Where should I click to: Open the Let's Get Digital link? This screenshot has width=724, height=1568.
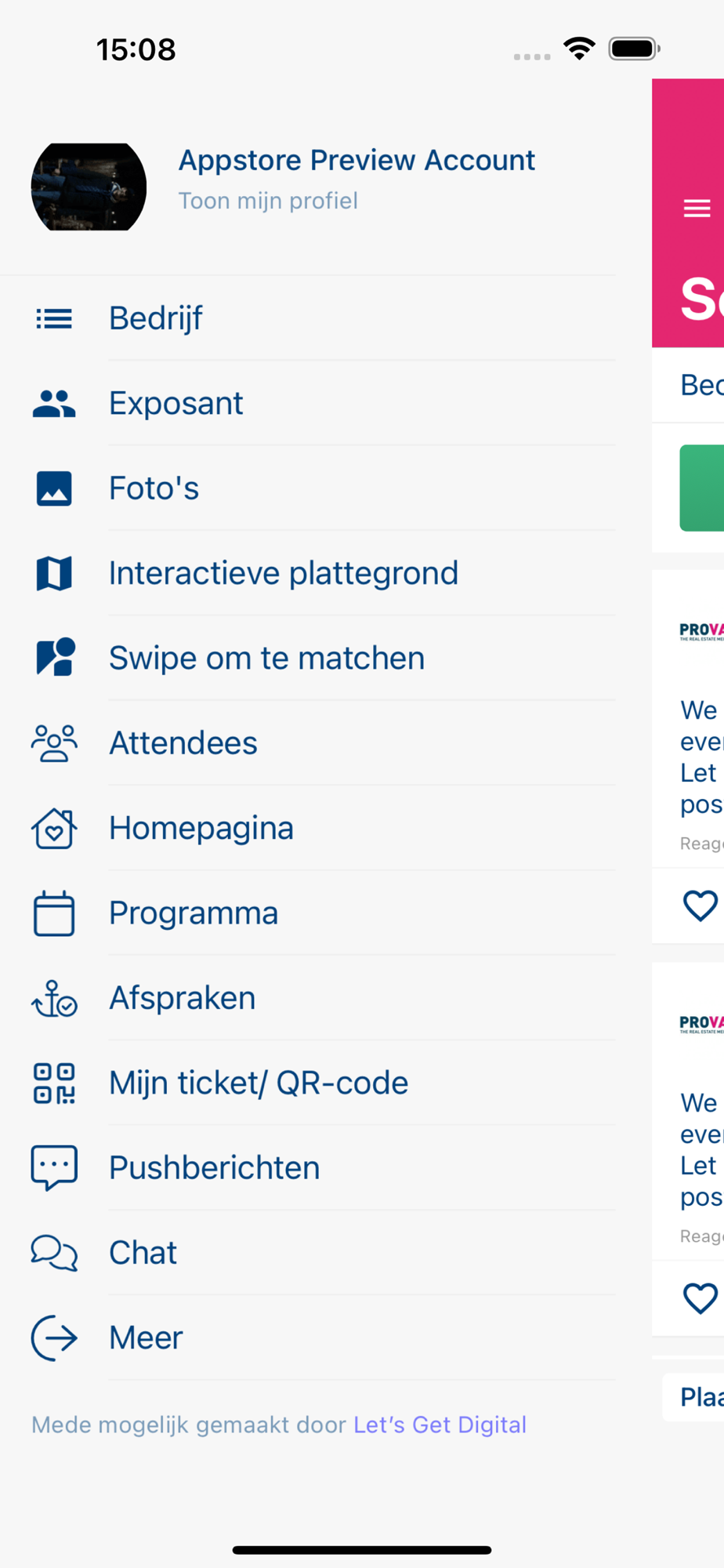pyautogui.click(x=440, y=1425)
